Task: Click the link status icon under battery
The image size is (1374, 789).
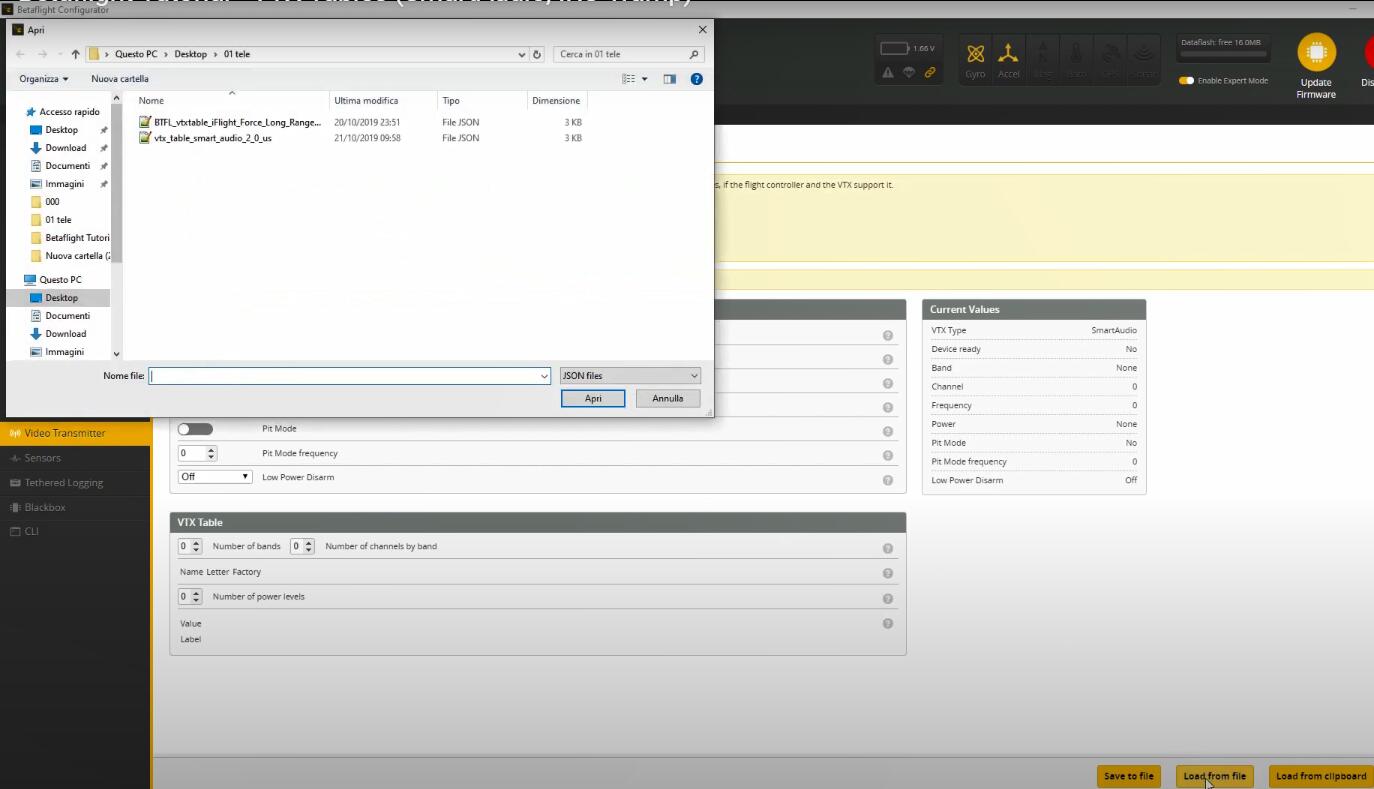Action: [x=930, y=72]
